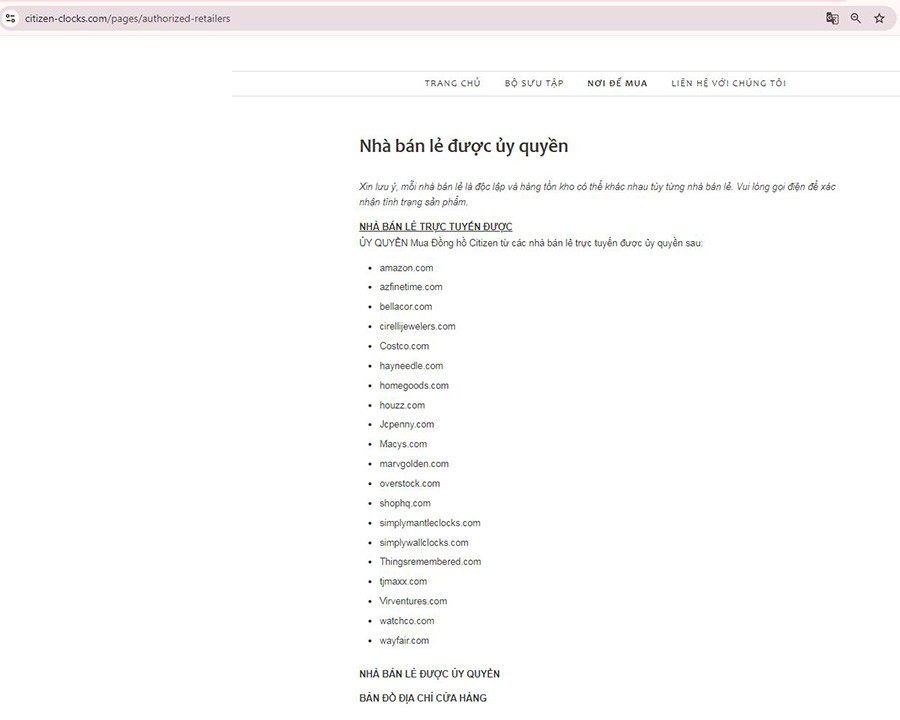Image resolution: width=900 pixels, height=720 pixels.
Task: Click the site information icon in address bar
Action: point(10,18)
